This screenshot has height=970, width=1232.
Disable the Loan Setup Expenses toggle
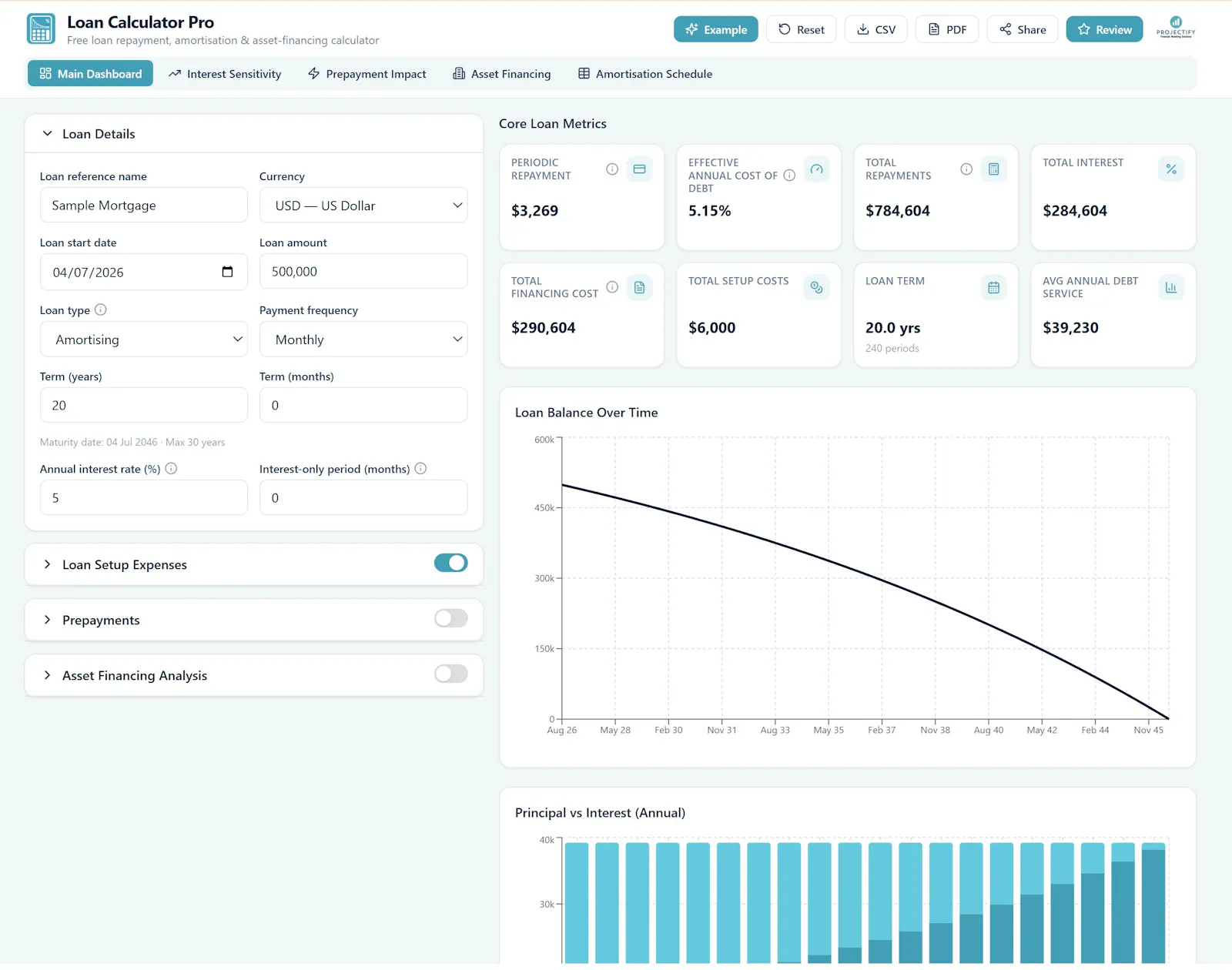[450, 563]
